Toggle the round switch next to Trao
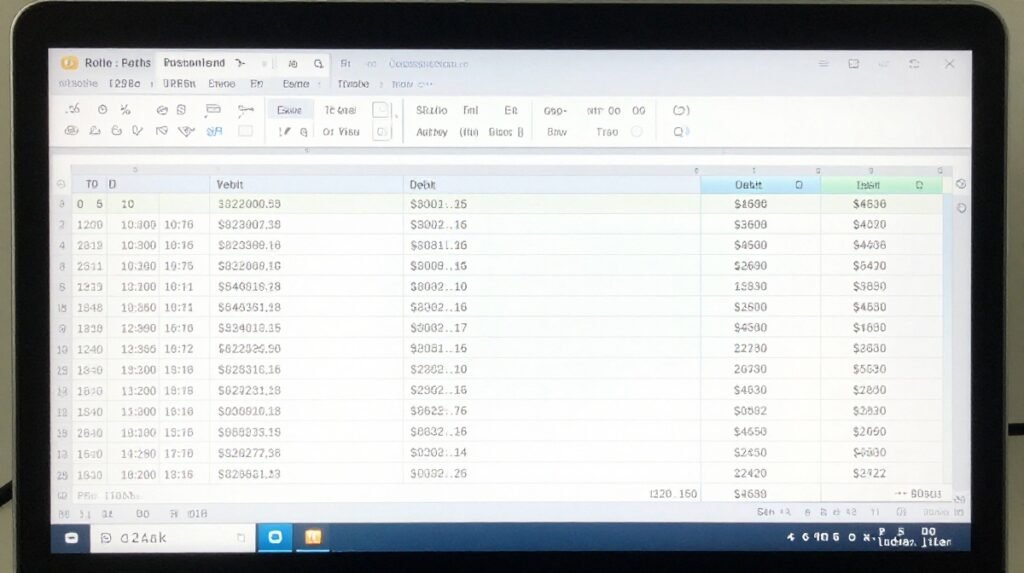 (x=636, y=132)
